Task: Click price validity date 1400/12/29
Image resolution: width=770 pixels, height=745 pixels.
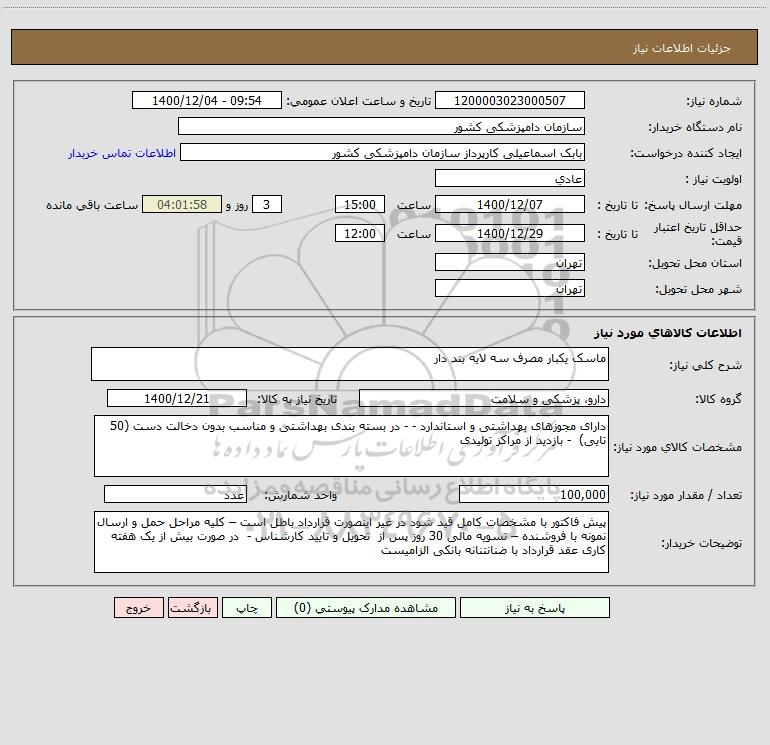Action: pyautogui.click(x=510, y=233)
